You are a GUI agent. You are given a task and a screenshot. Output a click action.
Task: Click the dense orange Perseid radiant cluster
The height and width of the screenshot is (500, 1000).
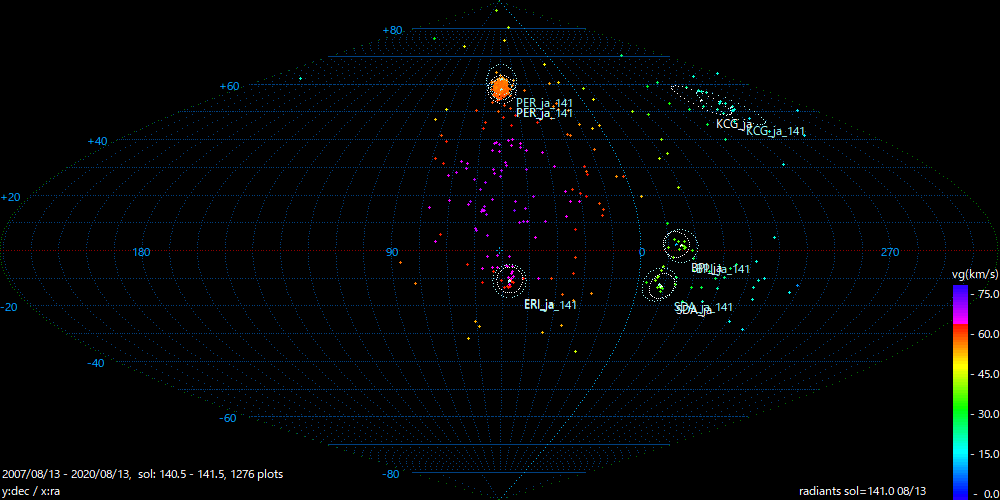[502, 88]
